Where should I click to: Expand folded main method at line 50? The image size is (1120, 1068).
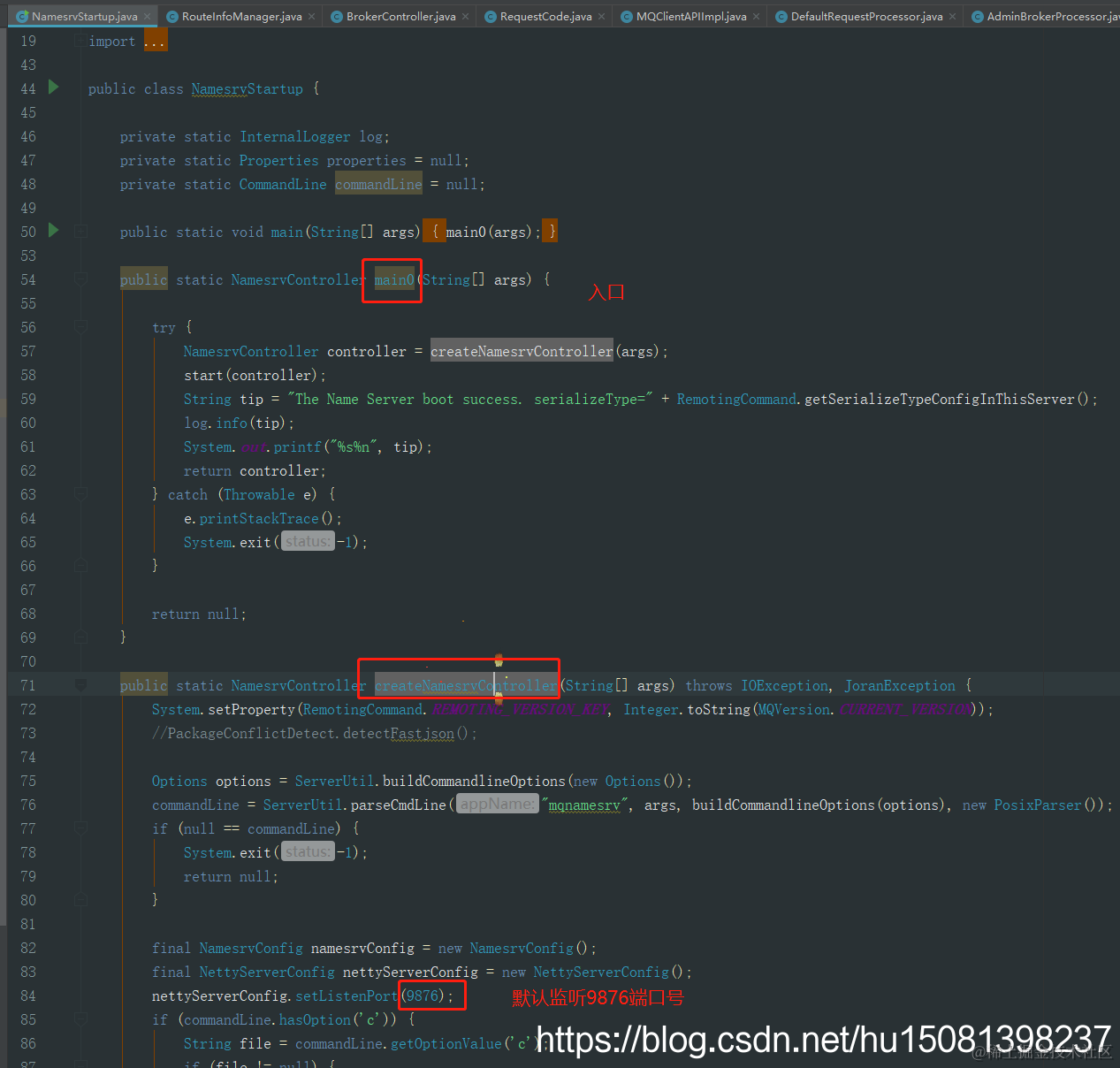point(80,232)
